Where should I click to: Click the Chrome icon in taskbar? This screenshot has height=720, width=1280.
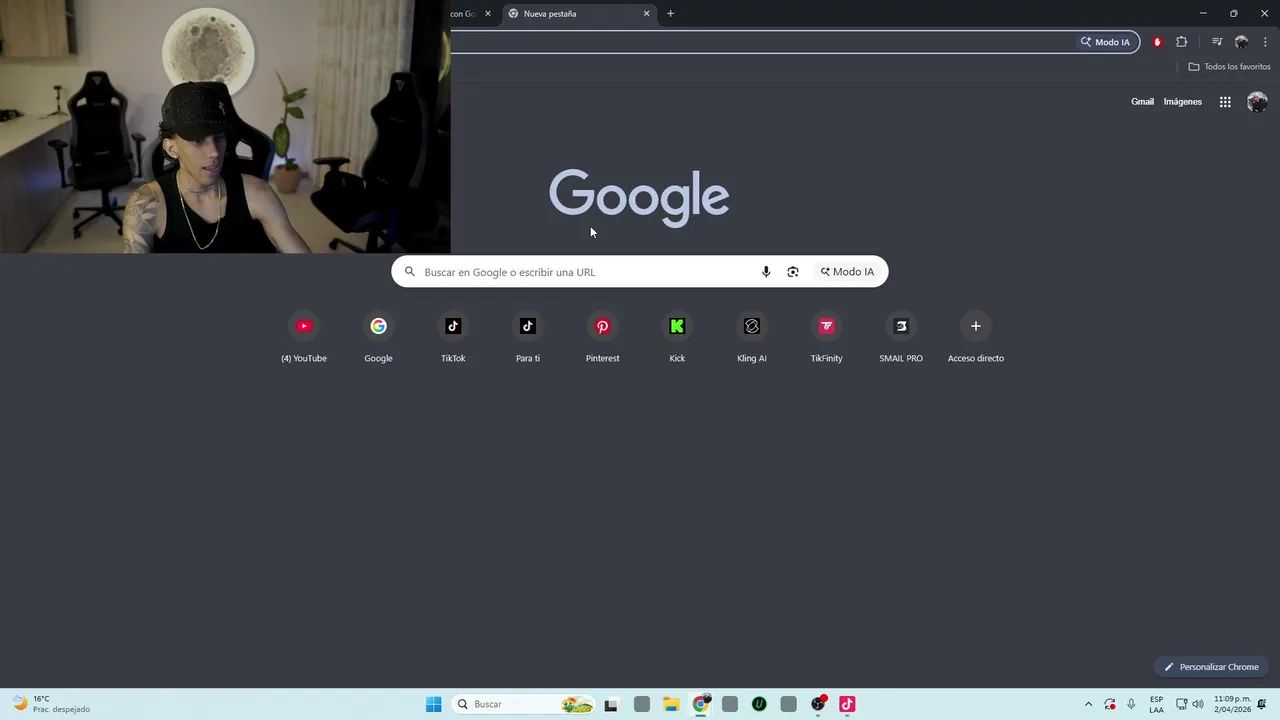click(x=701, y=704)
